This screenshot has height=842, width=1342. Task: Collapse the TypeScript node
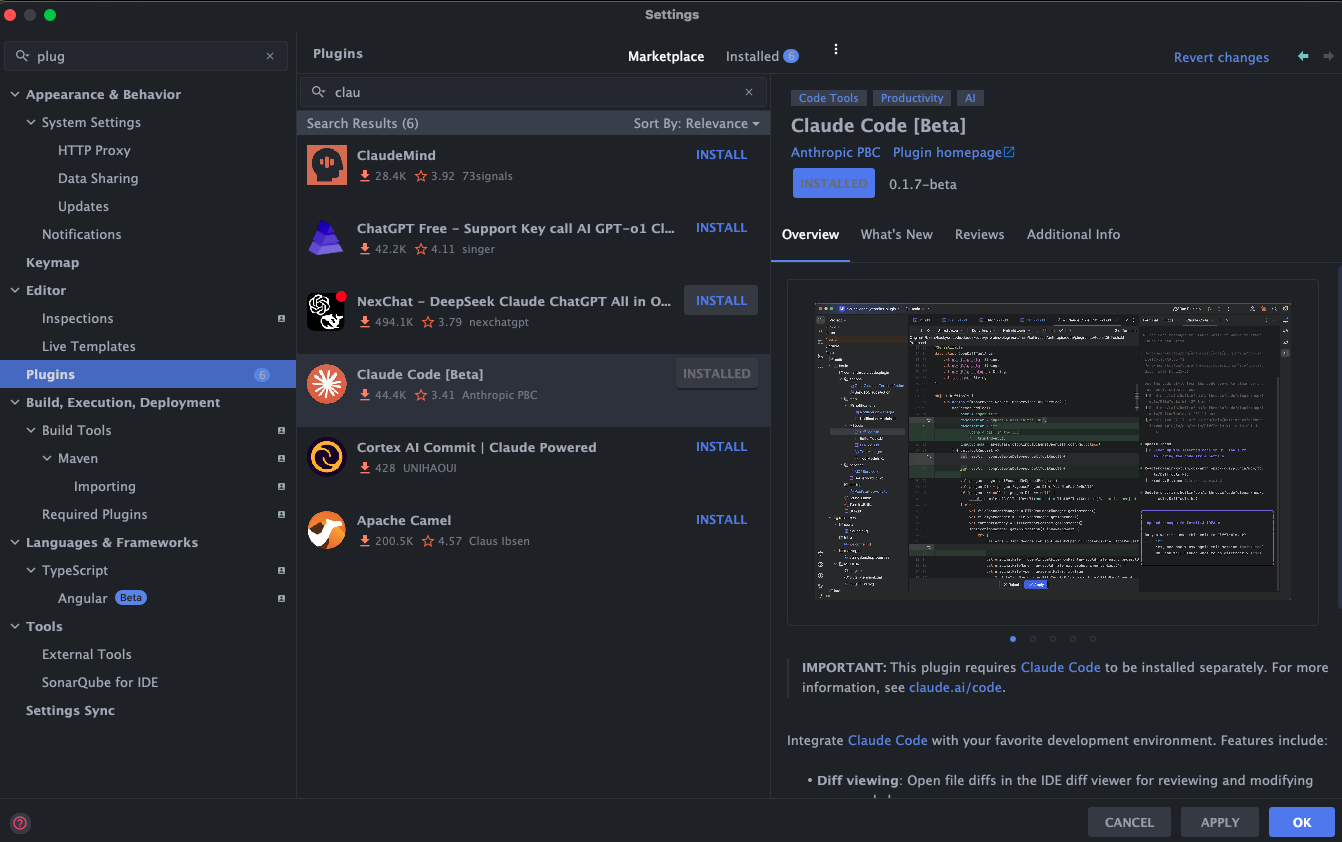[31, 571]
